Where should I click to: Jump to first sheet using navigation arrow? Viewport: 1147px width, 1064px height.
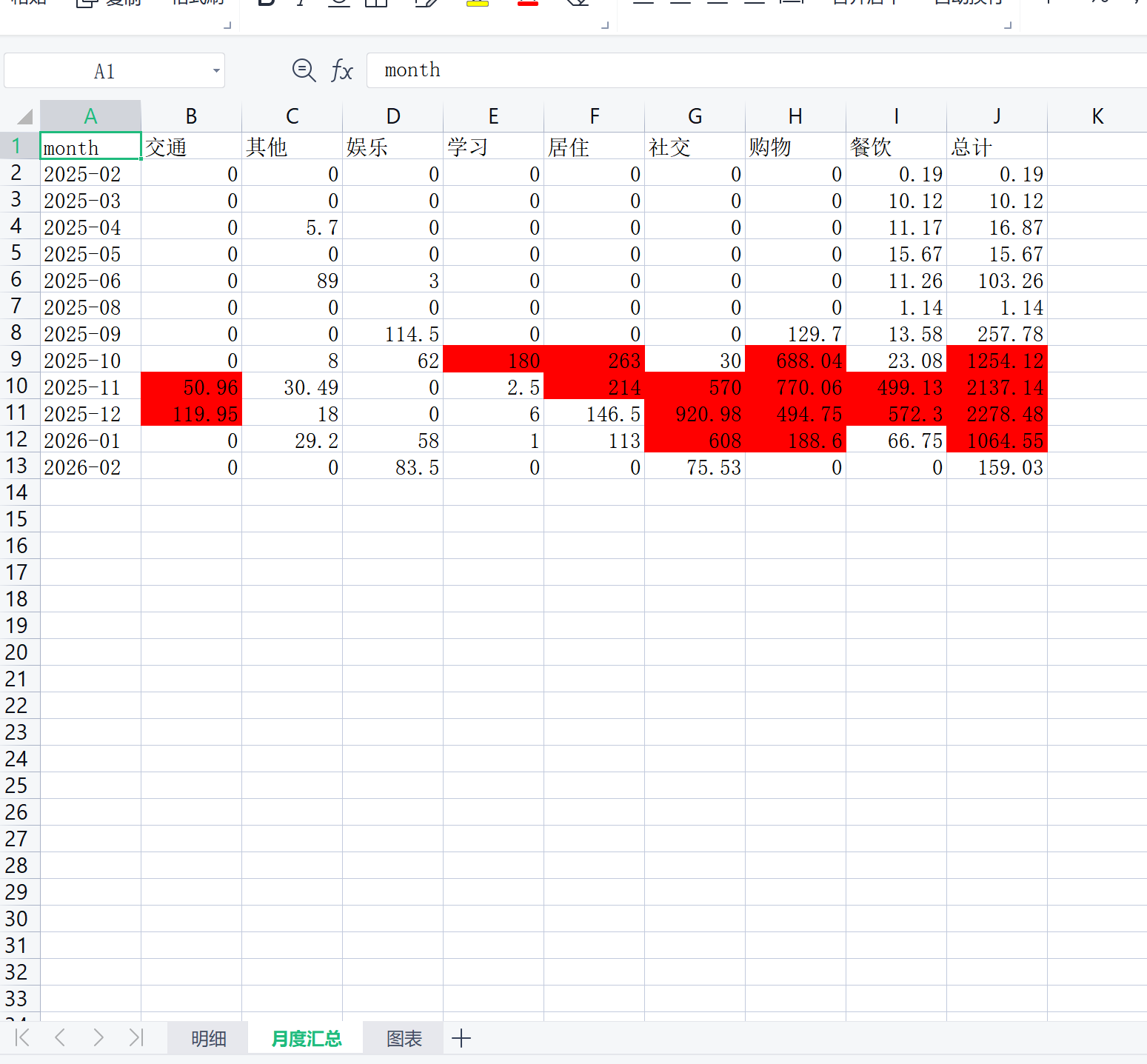(x=22, y=1037)
